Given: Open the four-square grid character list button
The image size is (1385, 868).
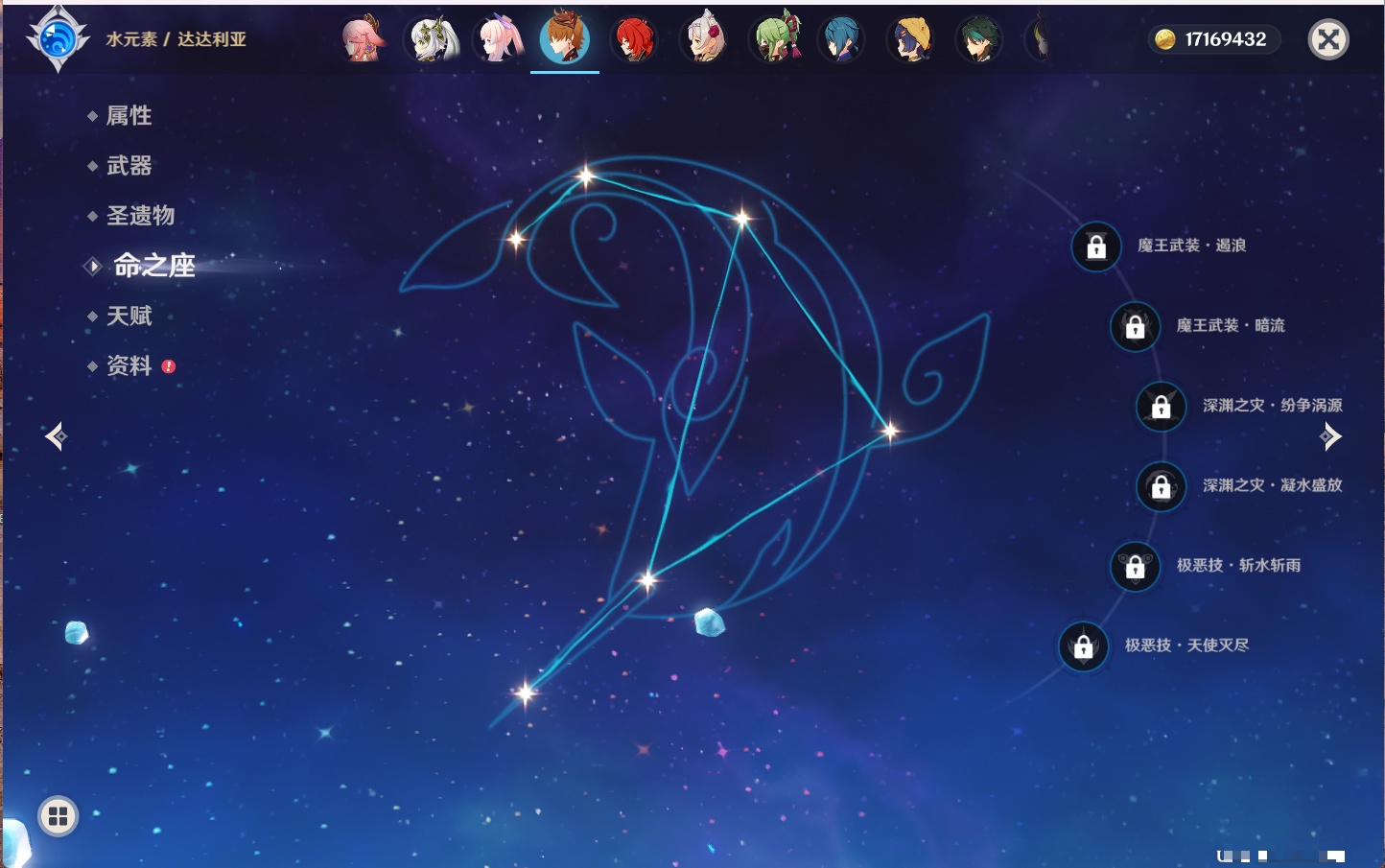Looking at the screenshot, I should [x=58, y=816].
